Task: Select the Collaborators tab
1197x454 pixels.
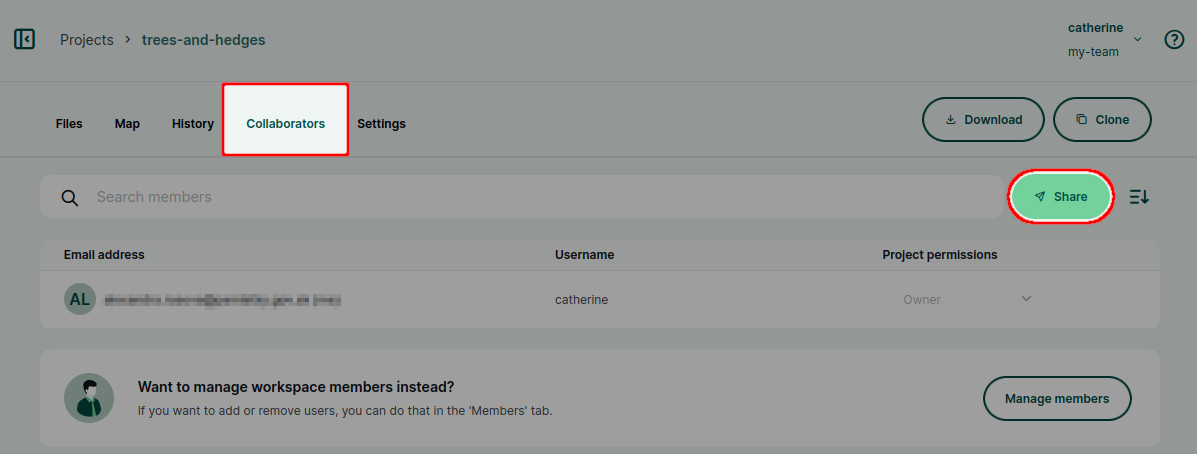Action: point(286,121)
